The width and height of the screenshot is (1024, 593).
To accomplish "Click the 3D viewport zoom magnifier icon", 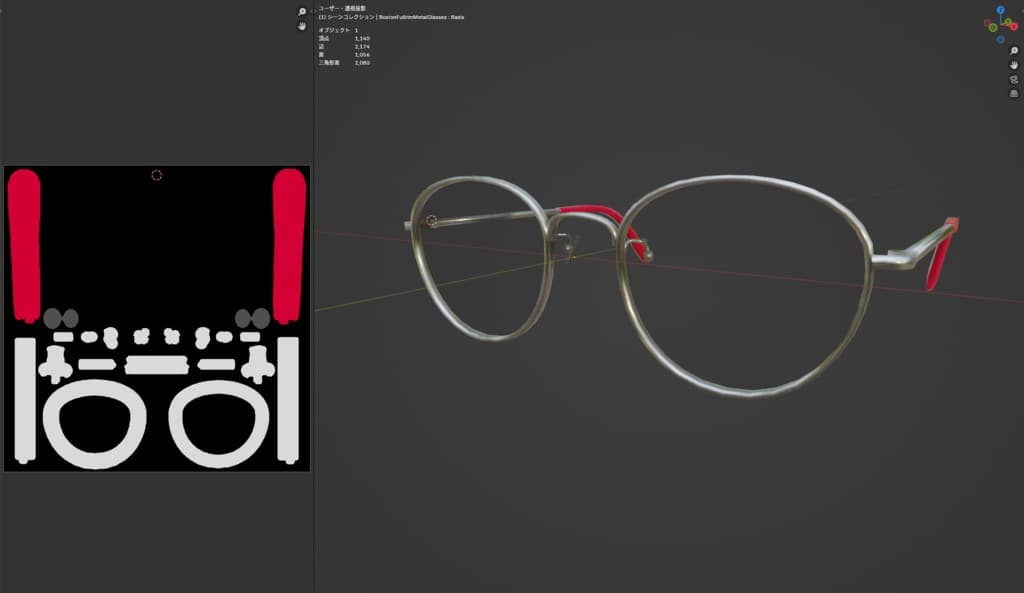I will point(1014,51).
